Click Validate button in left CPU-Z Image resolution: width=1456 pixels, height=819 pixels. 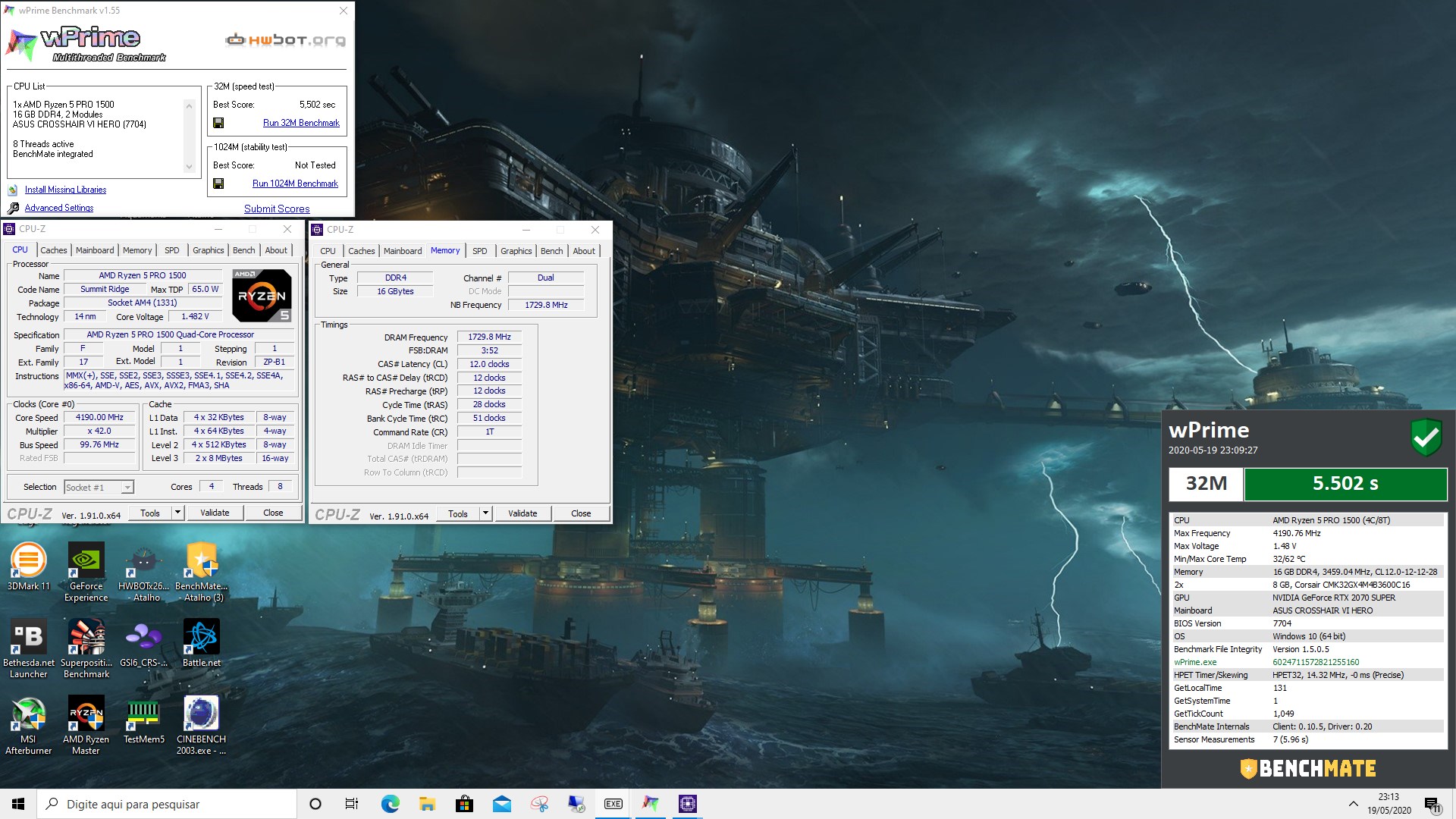[x=215, y=513]
